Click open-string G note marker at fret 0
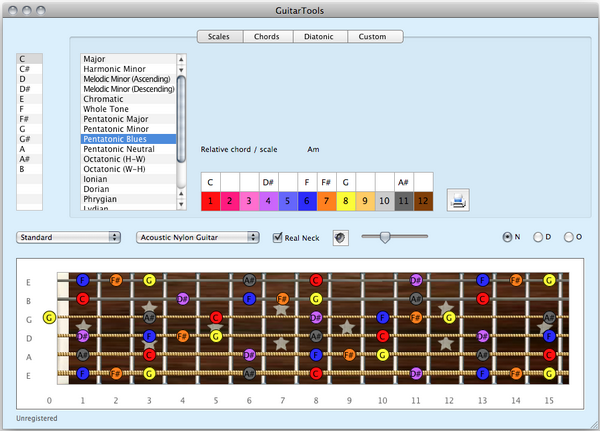 click(49, 317)
